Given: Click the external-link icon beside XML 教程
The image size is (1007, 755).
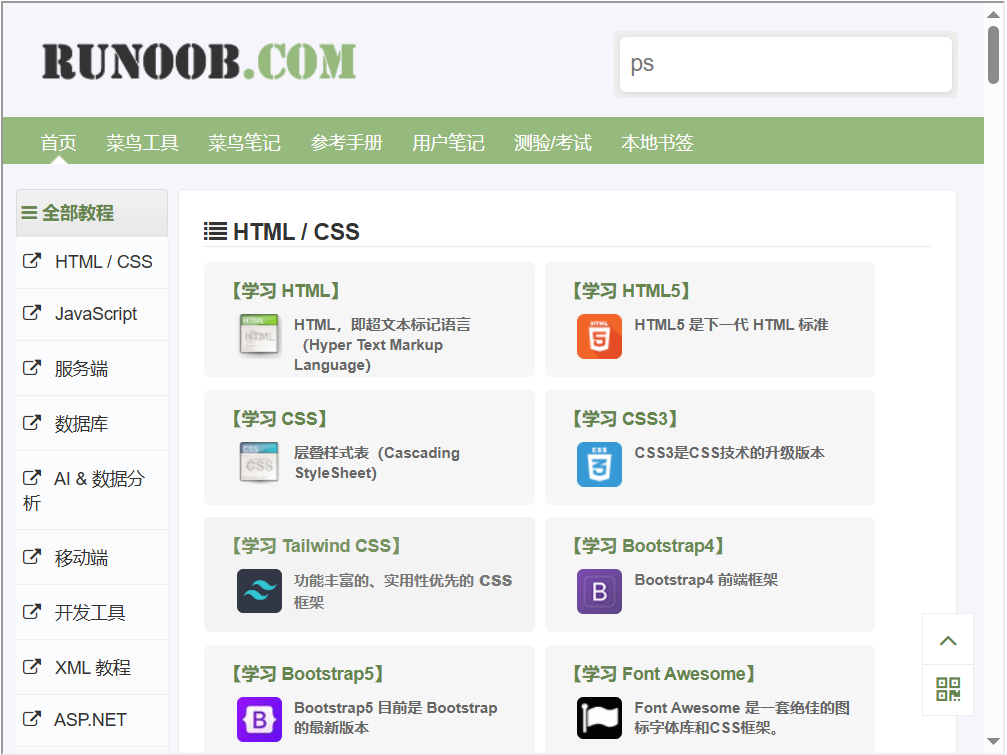Looking at the screenshot, I should 31,666.
